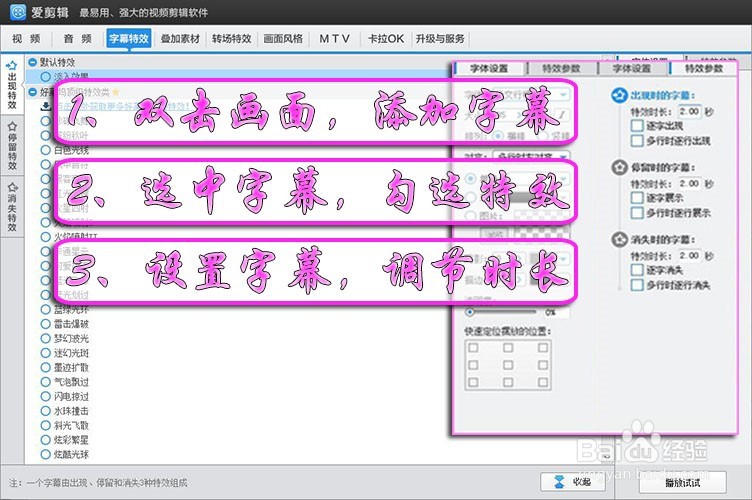
Task: Edit 消失时的字幕 effect duration field
Action: tap(690, 255)
